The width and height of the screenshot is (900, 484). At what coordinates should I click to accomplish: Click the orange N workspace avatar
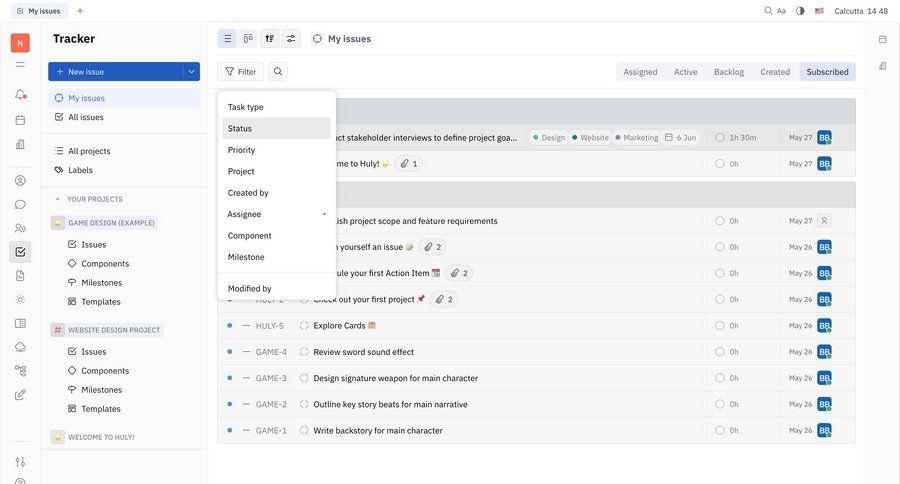[20, 43]
